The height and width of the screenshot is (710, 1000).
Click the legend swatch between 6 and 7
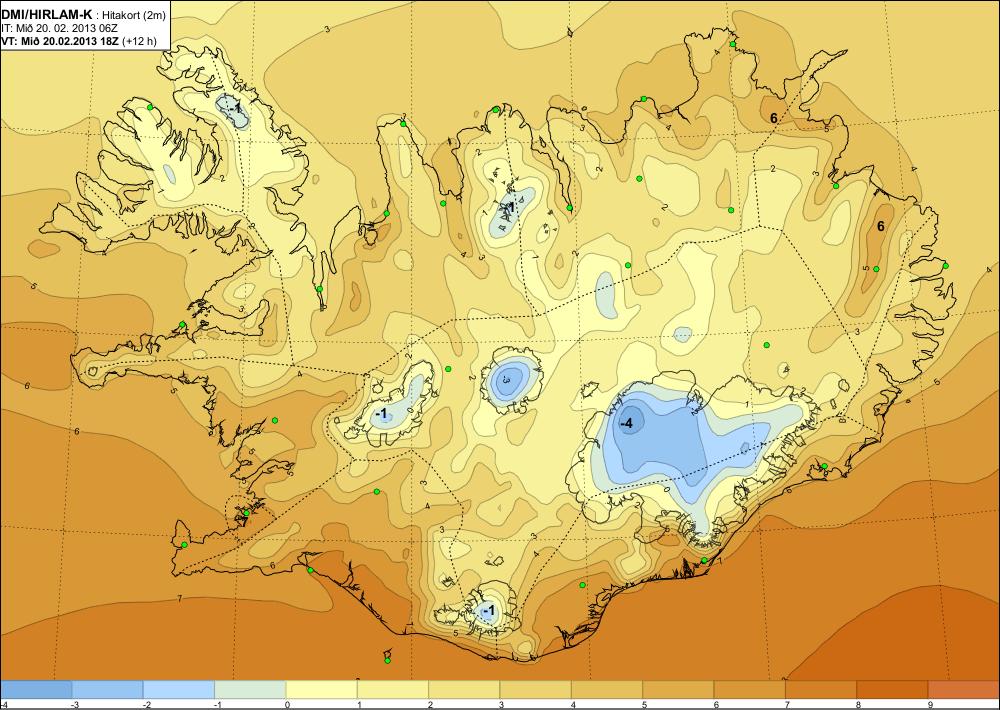[x=750, y=690]
